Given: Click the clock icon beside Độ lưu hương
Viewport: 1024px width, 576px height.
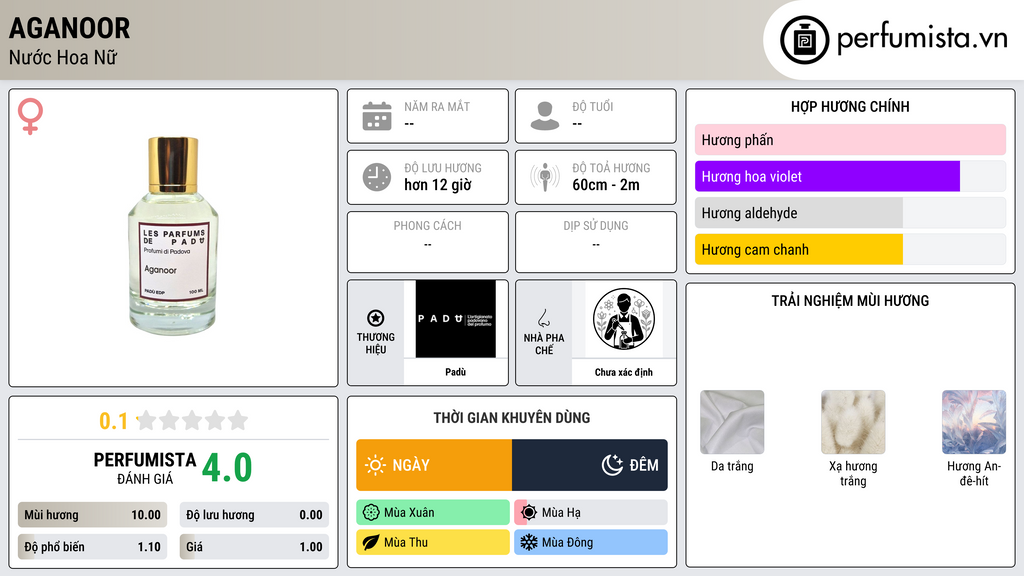Looking at the screenshot, I should click(x=377, y=177).
